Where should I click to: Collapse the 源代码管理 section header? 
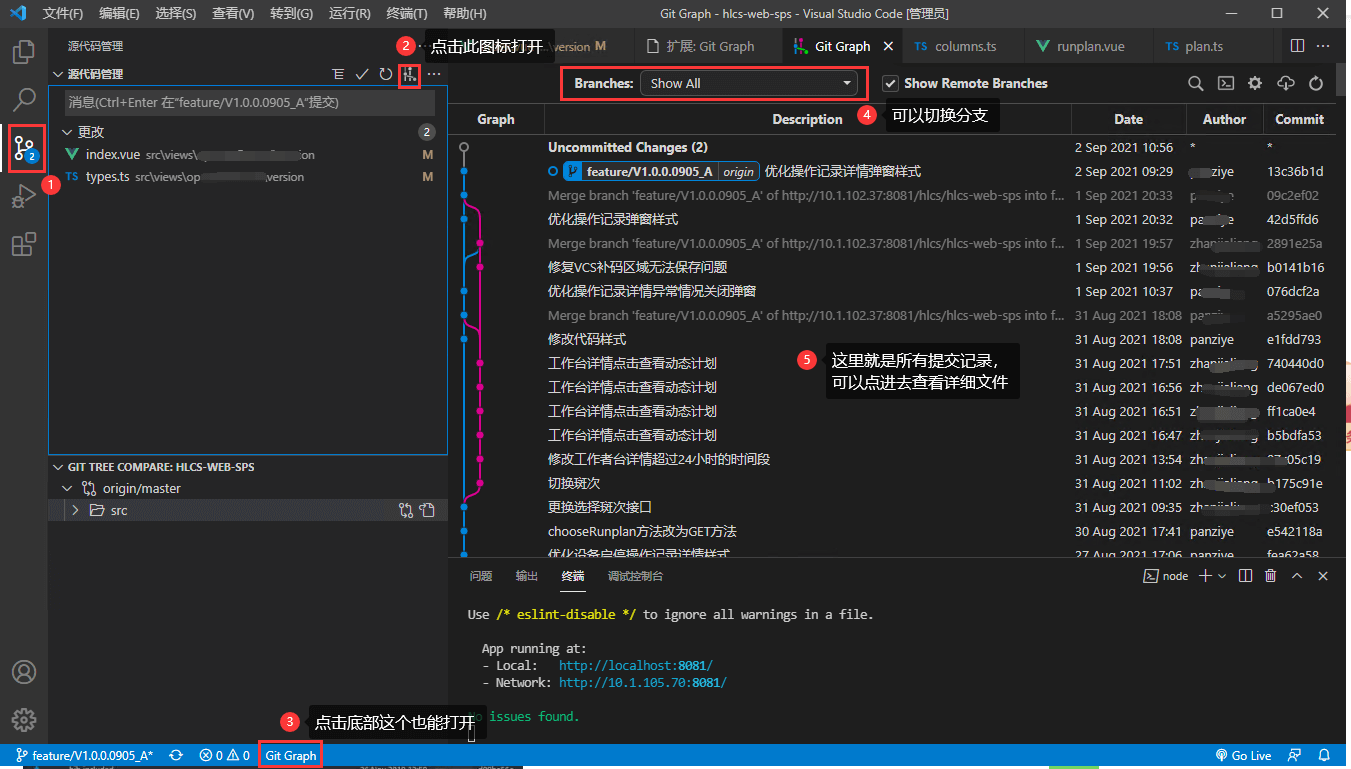pos(95,74)
